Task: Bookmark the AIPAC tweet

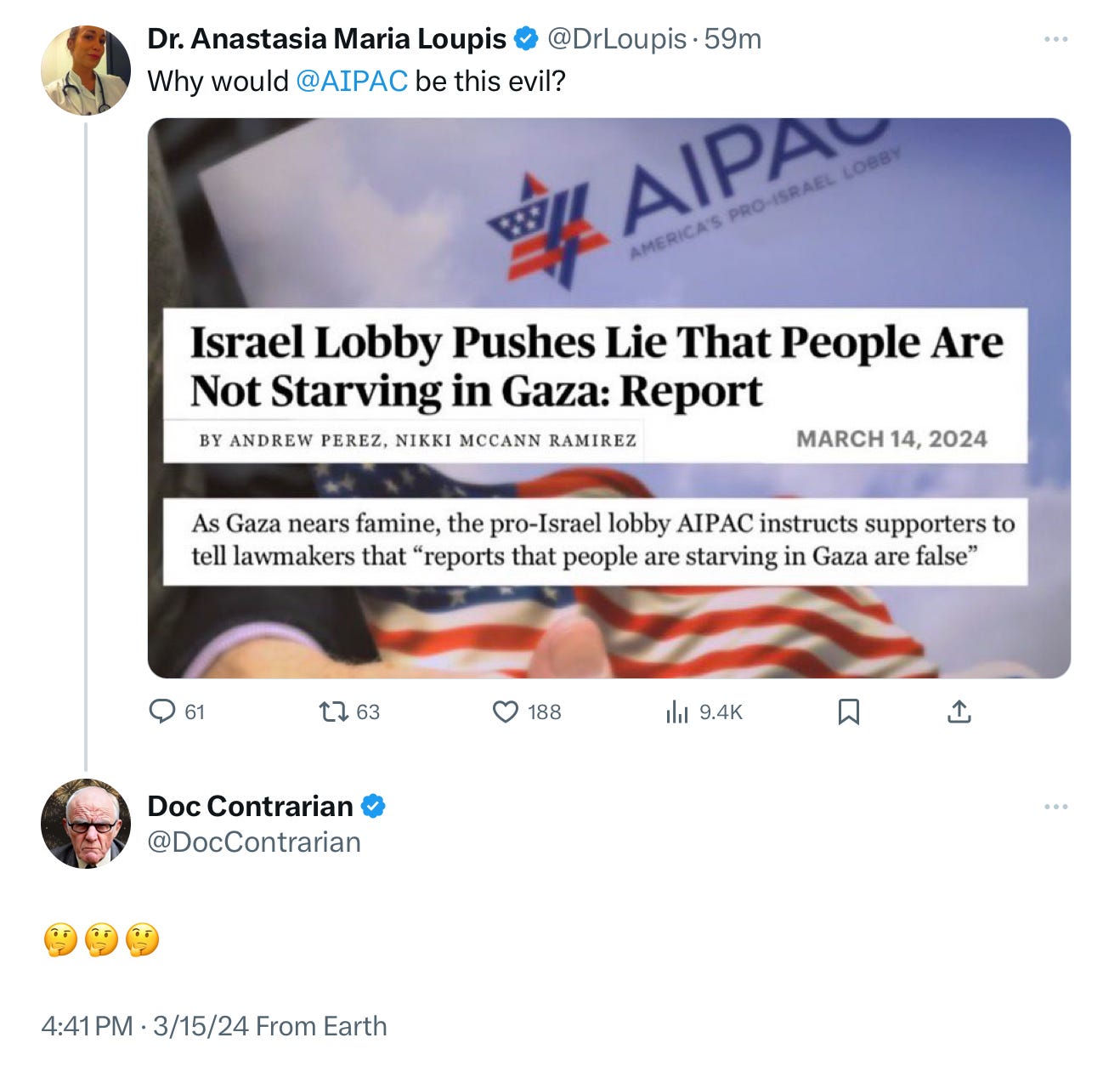Action: click(x=848, y=712)
